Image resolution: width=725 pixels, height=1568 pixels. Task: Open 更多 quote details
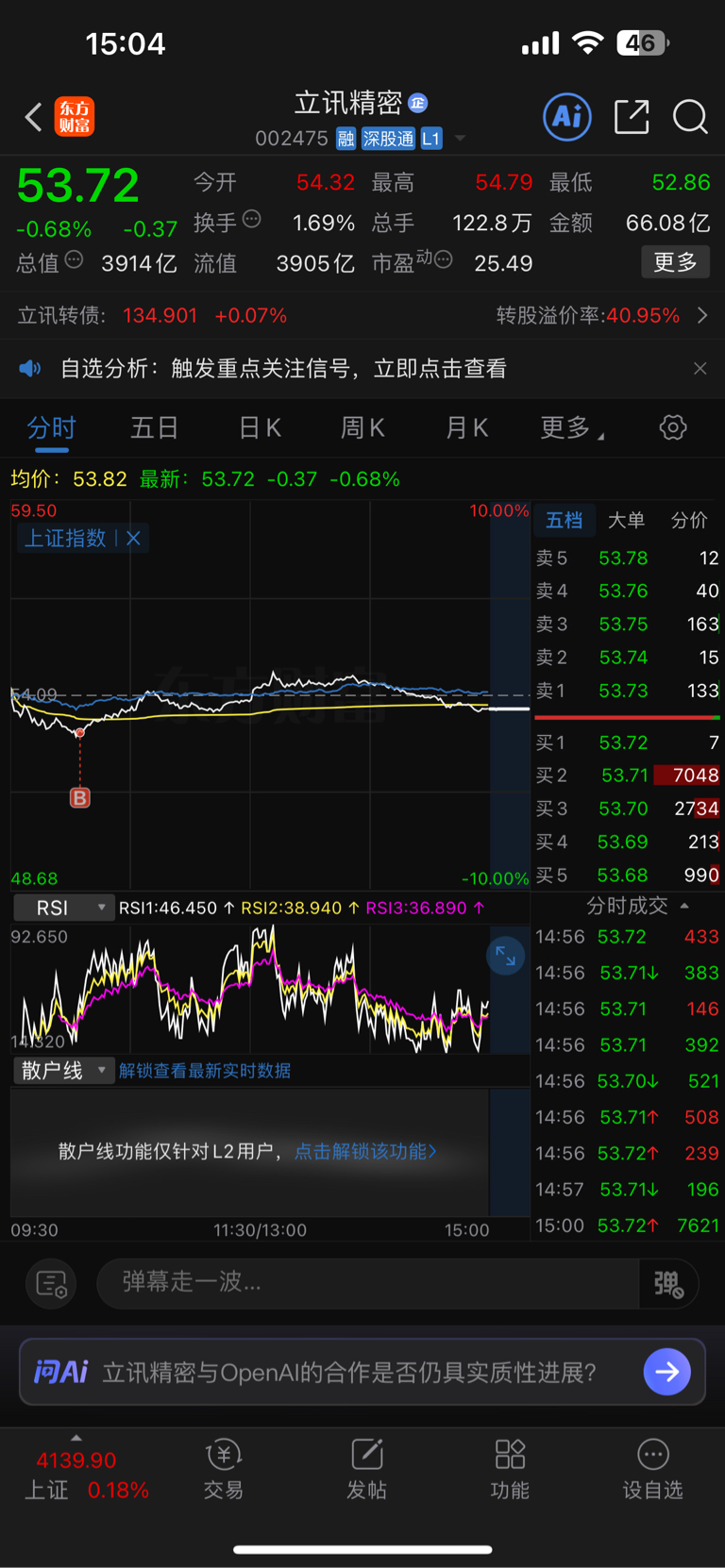pos(676,262)
